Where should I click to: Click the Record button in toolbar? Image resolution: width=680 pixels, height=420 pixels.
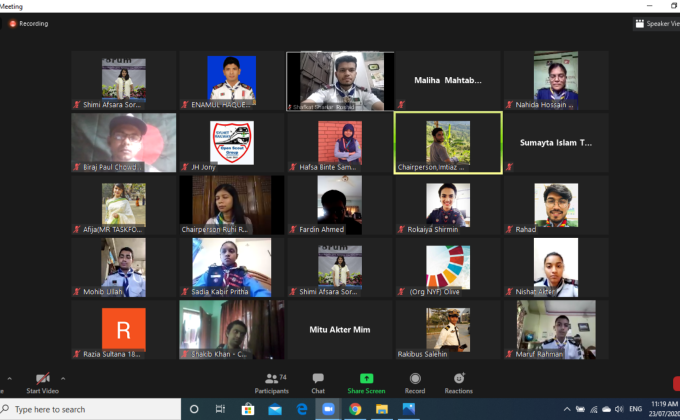click(415, 384)
